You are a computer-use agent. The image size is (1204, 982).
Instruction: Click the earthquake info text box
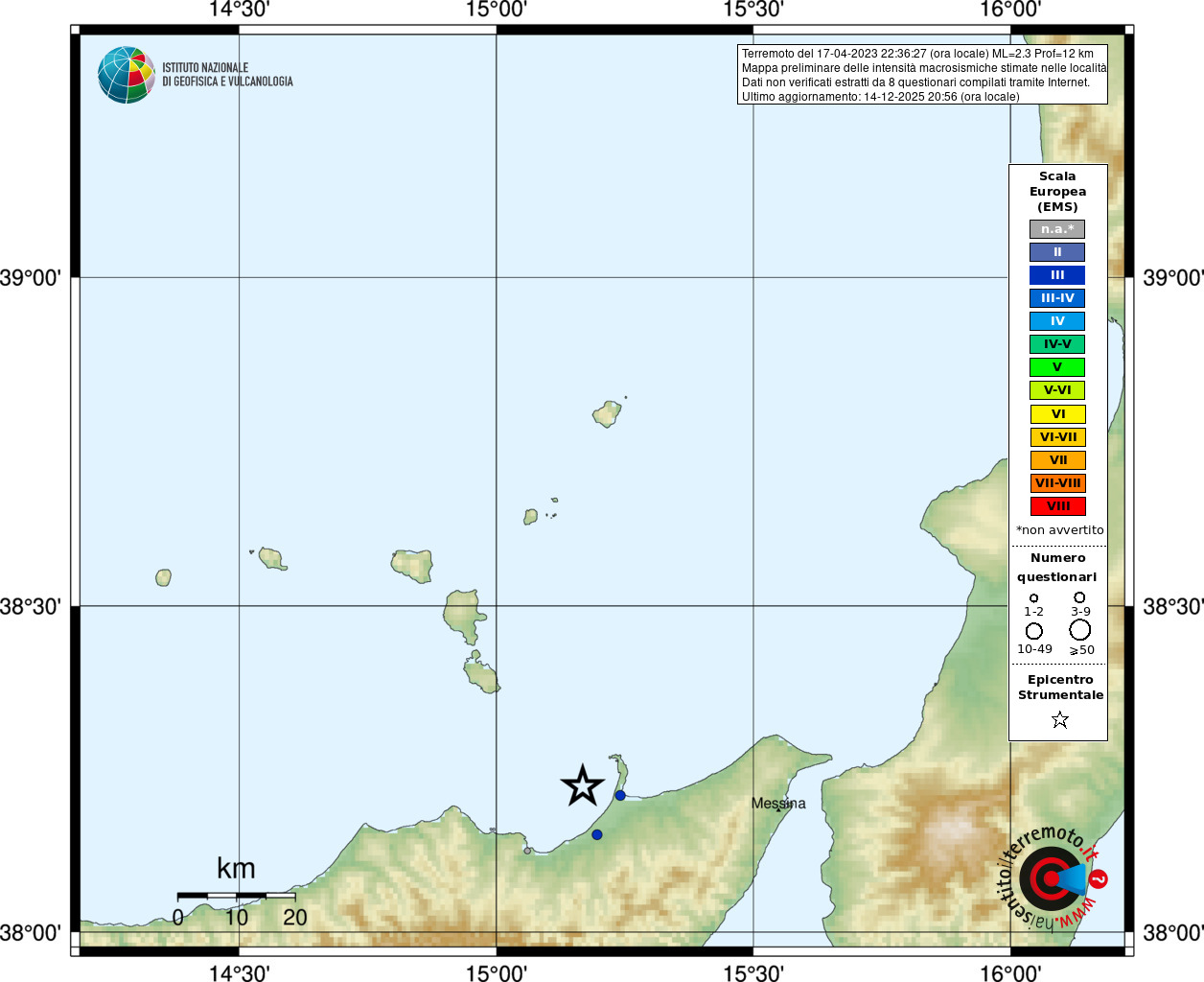tap(922, 75)
